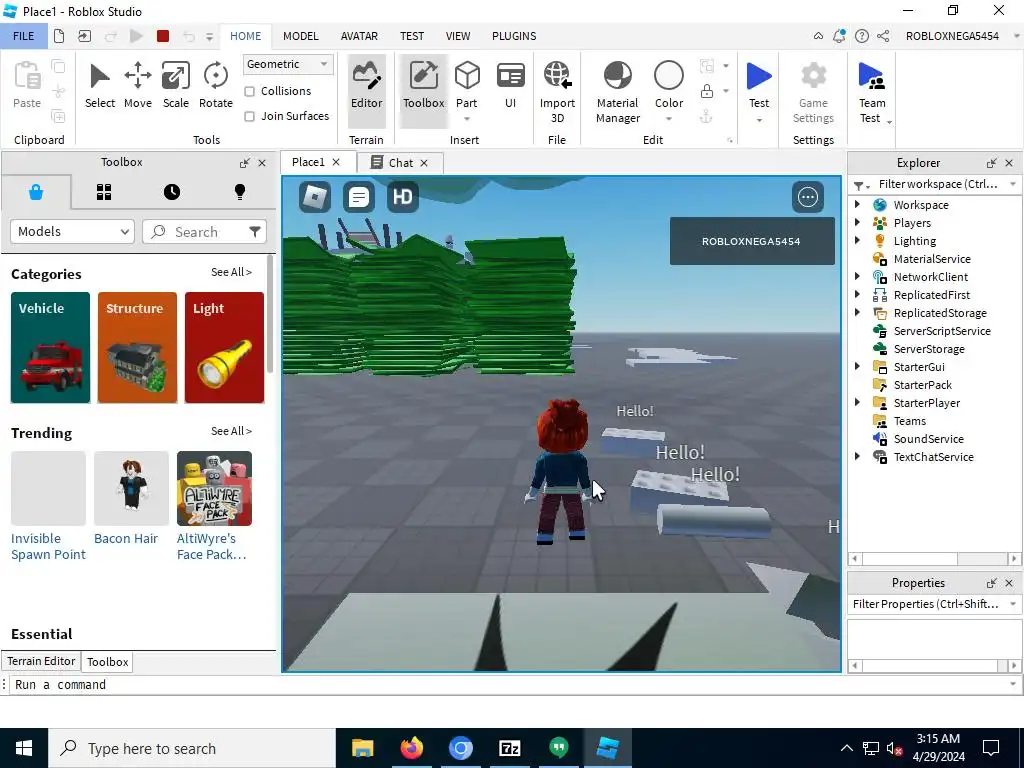Open the Toolbox Inventory grid tab
This screenshot has height=768, width=1024.
(x=104, y=192)
